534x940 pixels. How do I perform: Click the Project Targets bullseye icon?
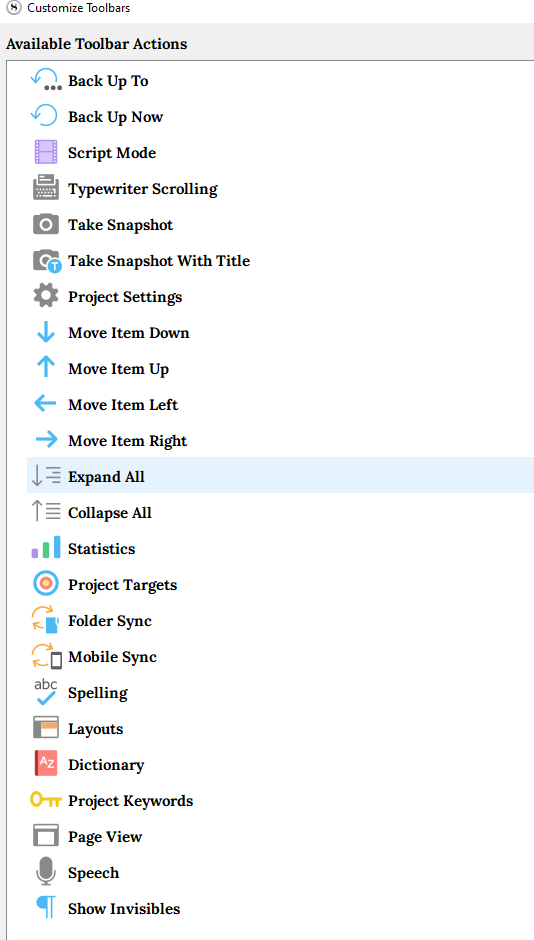(46, 584)
